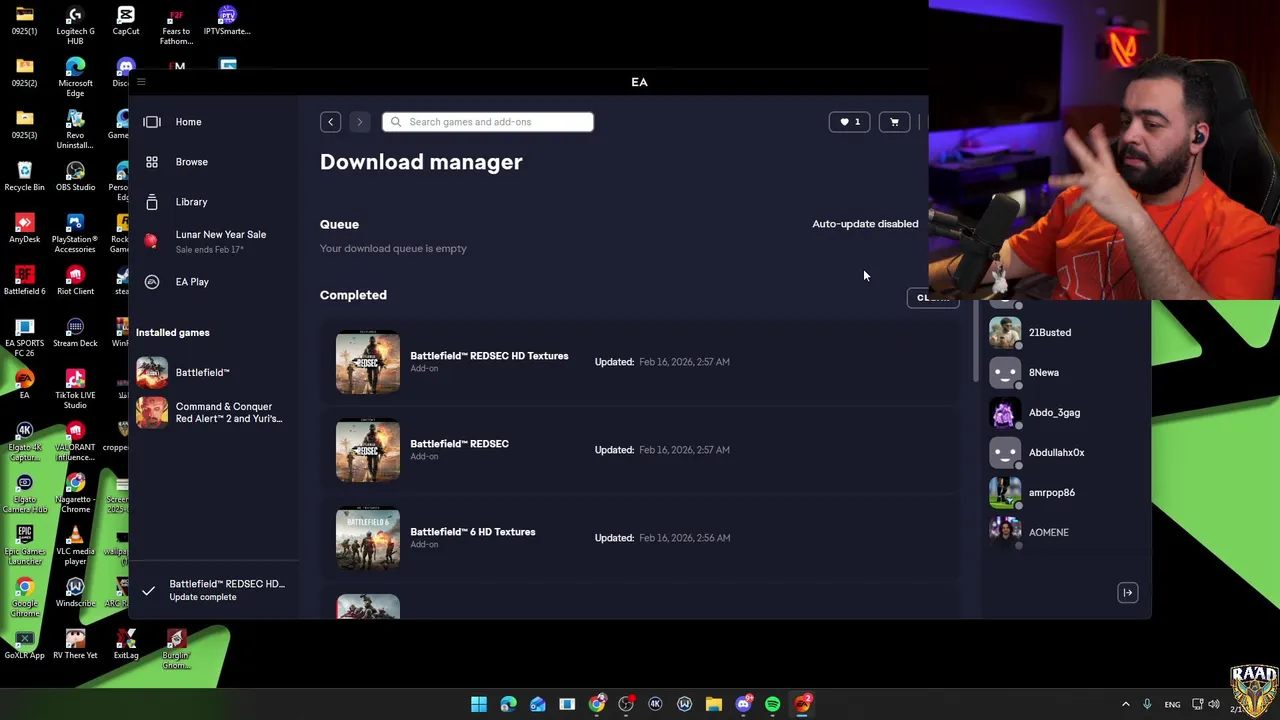Open File Explorer from the taskbar

(x=714, y=705)
